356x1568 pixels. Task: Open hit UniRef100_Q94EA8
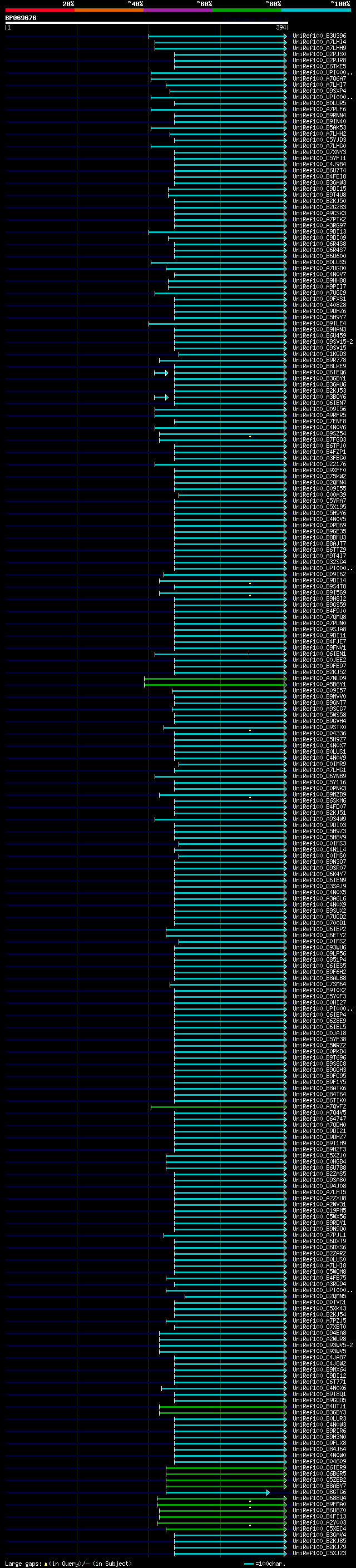tap(319, 1333)
